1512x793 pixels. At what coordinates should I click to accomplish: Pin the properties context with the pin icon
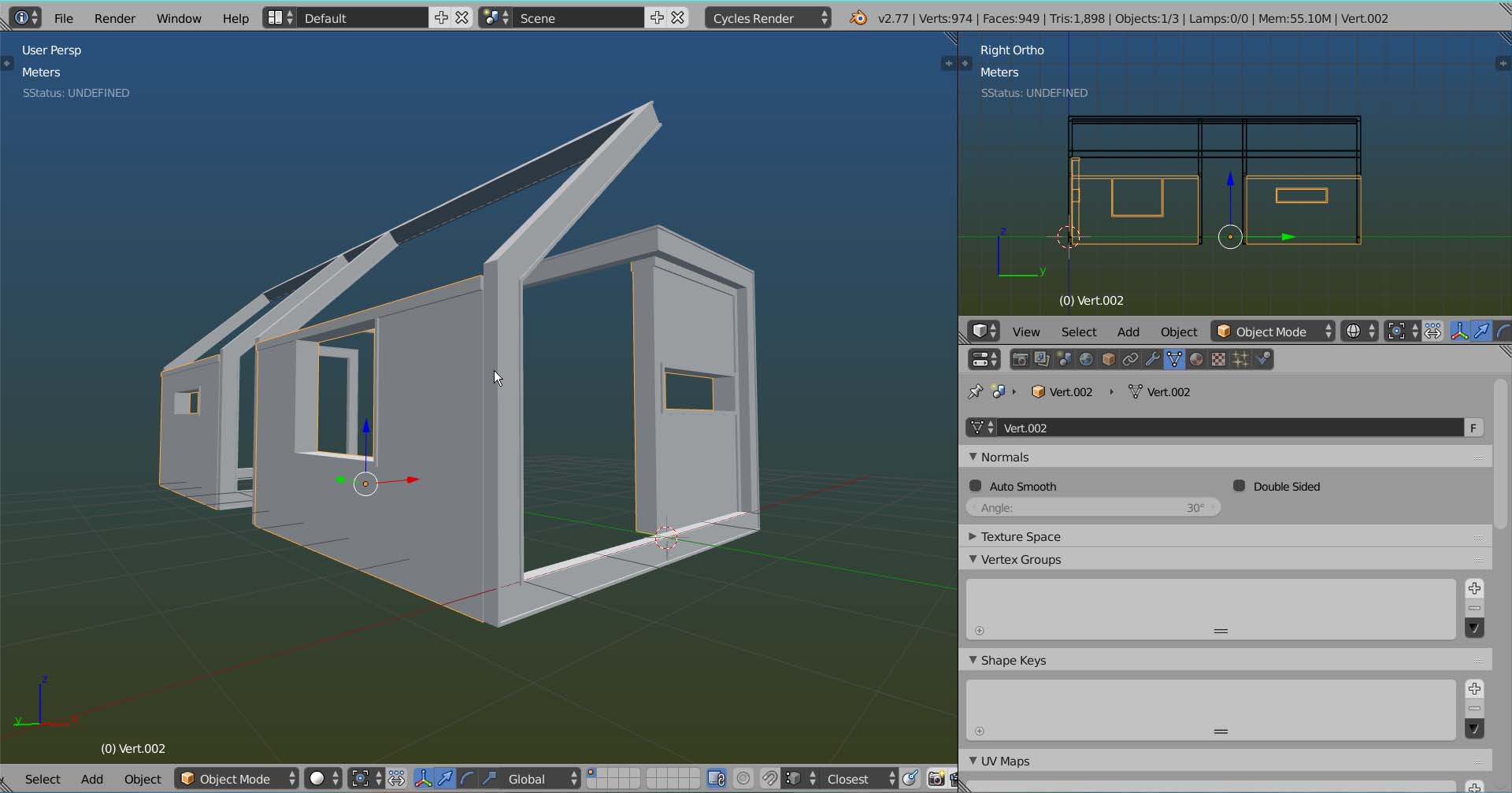[x=975, y=391]
